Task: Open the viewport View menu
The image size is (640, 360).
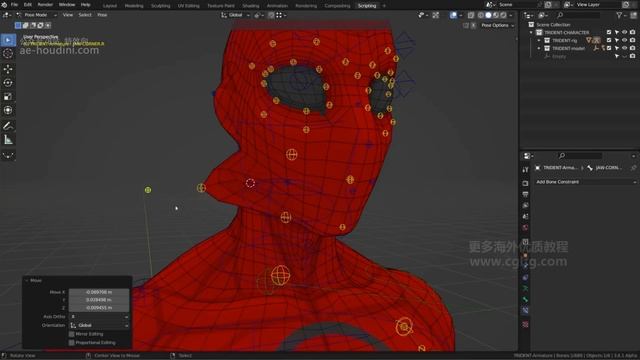Action: coord(68,15)
